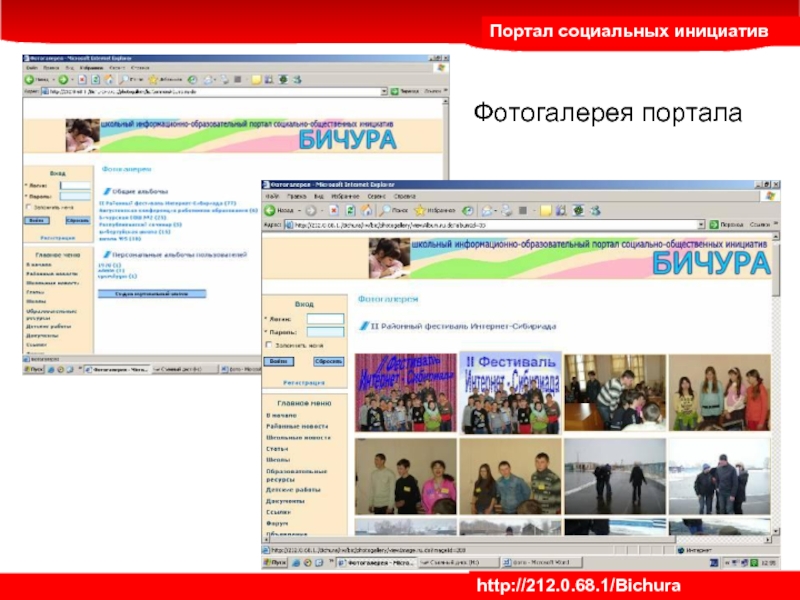This screenshot has height=600, width=800.
Task: Click the 'Войти' button in the front window
Action: (279, 361)
